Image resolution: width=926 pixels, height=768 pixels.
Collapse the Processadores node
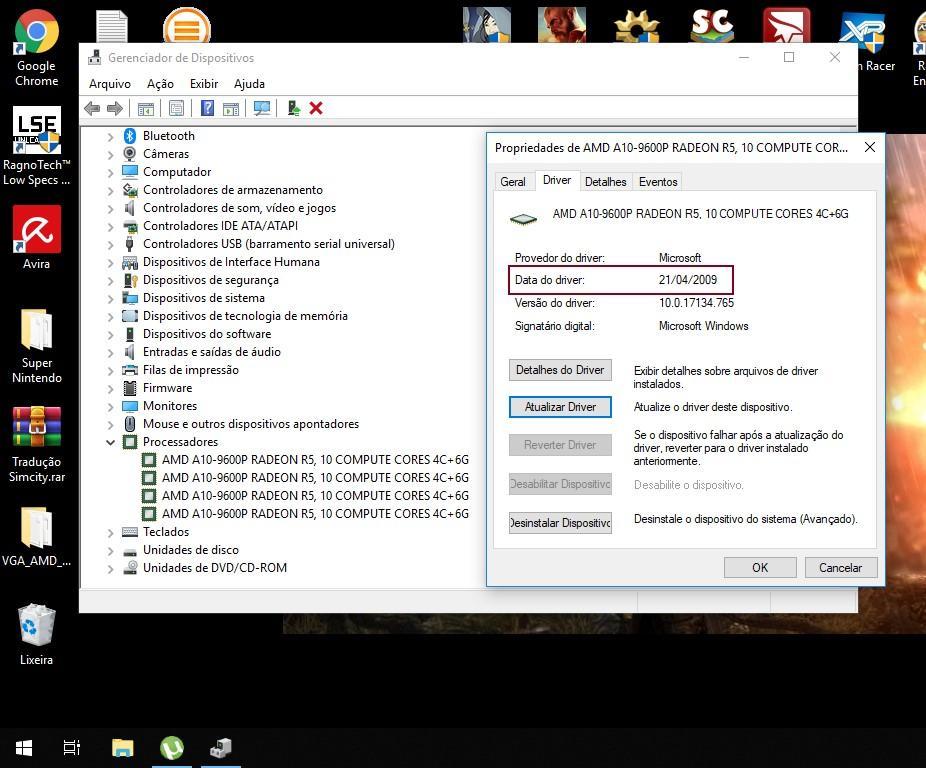coord(110,442)
